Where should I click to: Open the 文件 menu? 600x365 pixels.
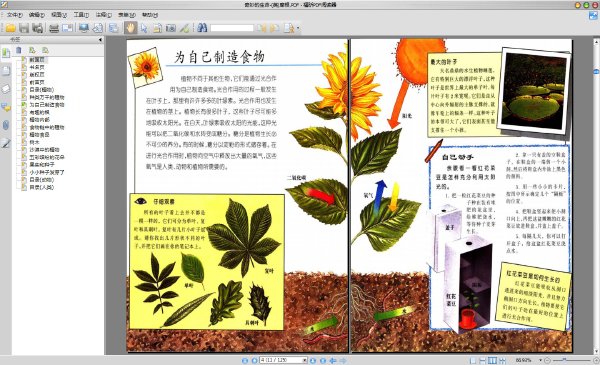coord(14,15)
